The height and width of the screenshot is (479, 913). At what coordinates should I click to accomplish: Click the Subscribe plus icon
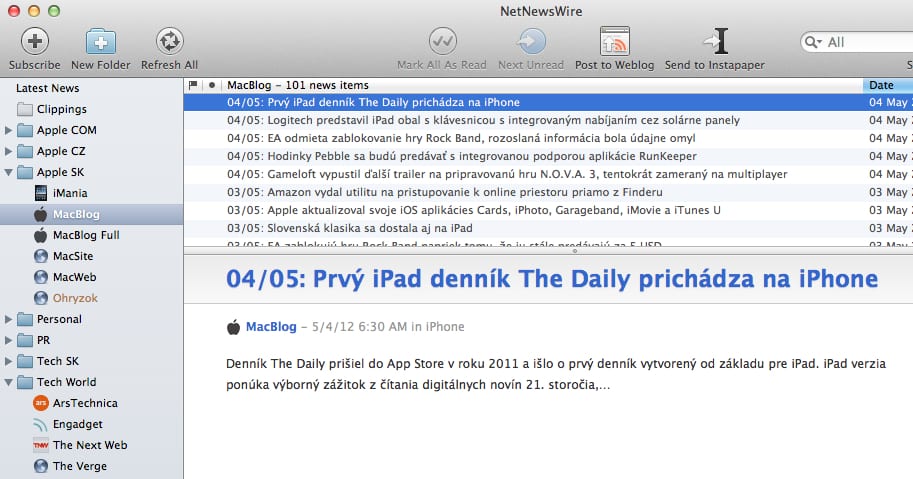coord(35,41)
